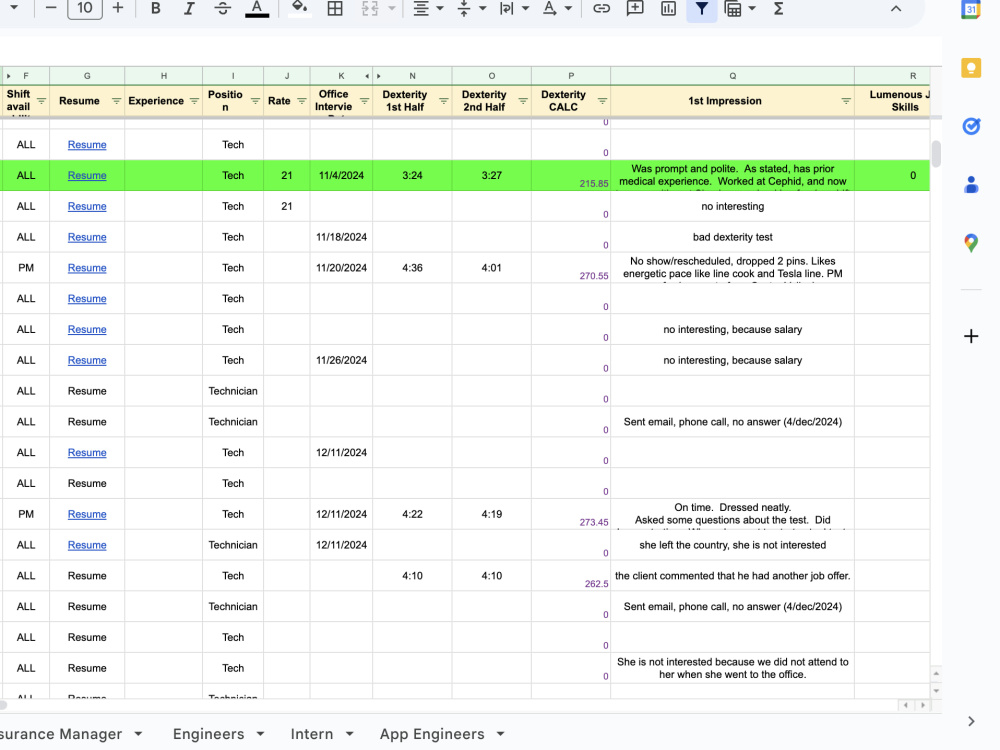
Task: Open table views icon
Action: pos(733,8)
